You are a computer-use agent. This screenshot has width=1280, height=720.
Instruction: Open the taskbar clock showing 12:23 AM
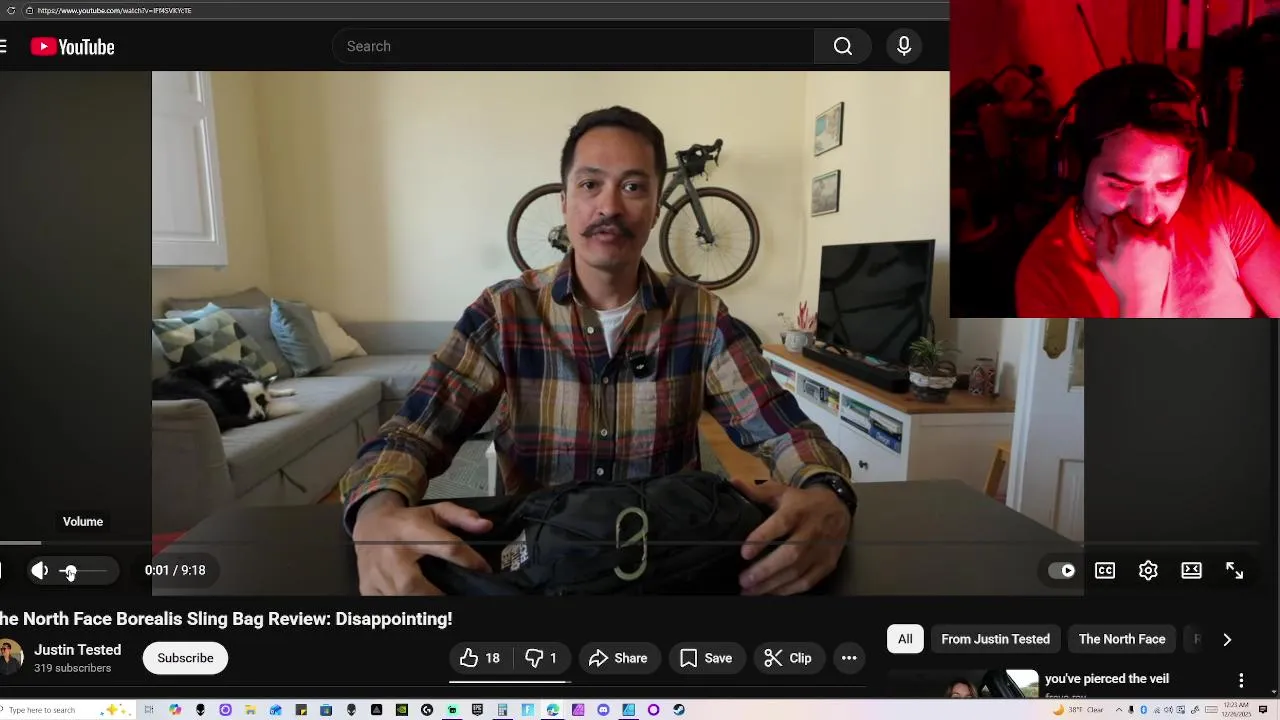tap(1236, 710)
